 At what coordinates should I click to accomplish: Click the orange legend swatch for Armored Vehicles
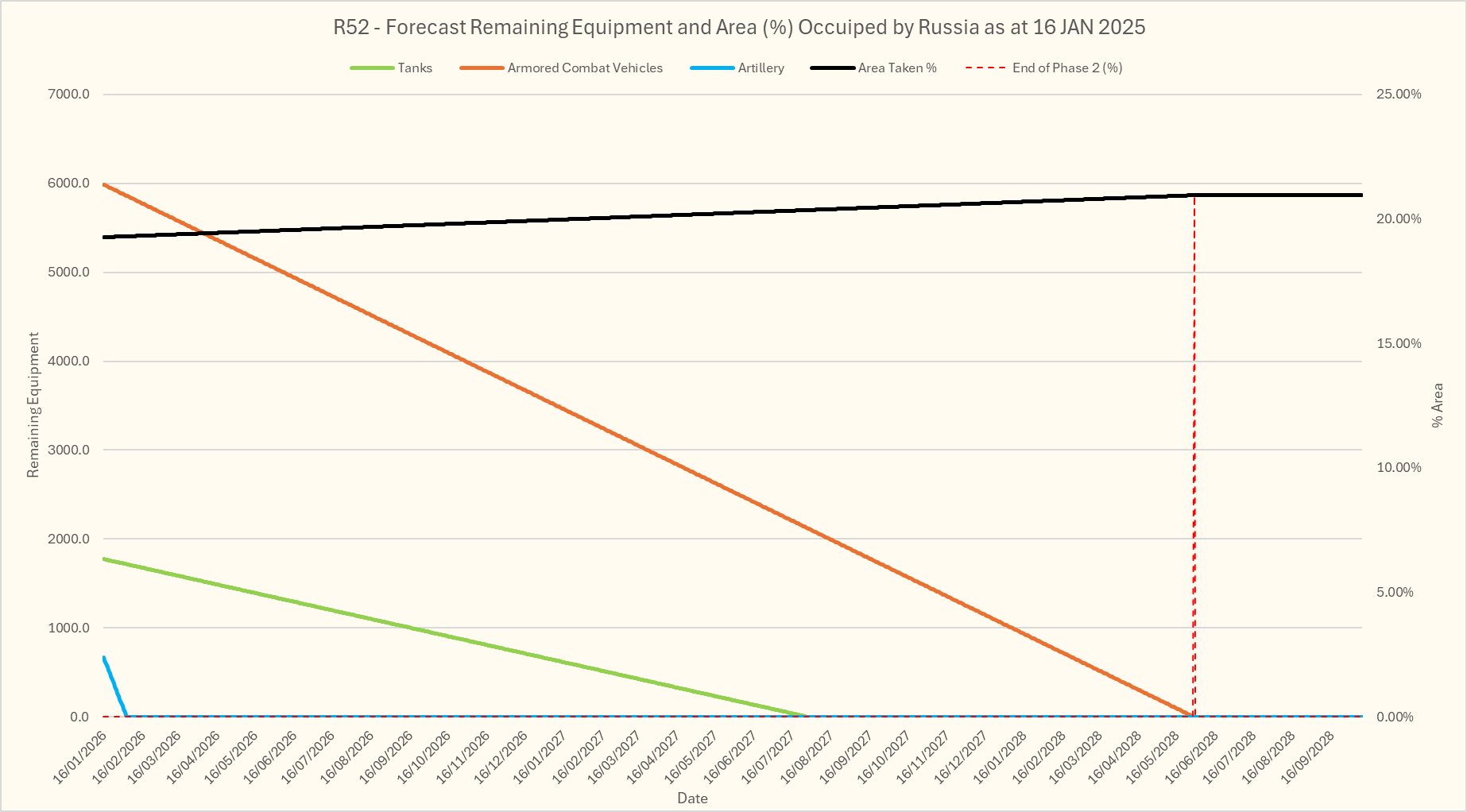(x=482, y=68)
